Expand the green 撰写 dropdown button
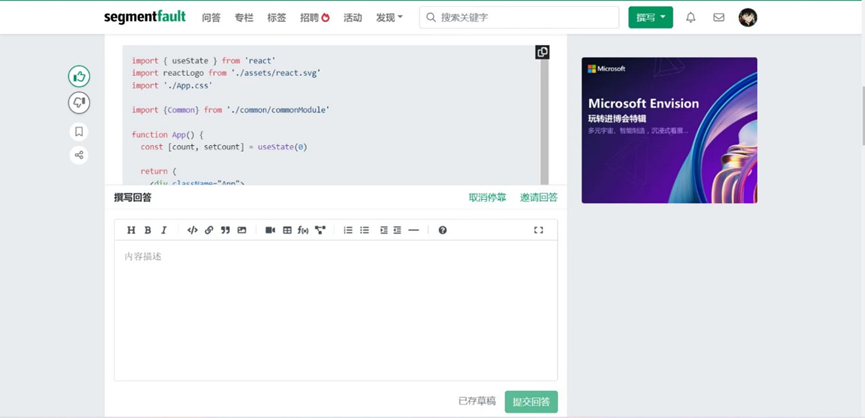Image resolution: width=865 pixels, height=418 pixels. pos(650,17)
